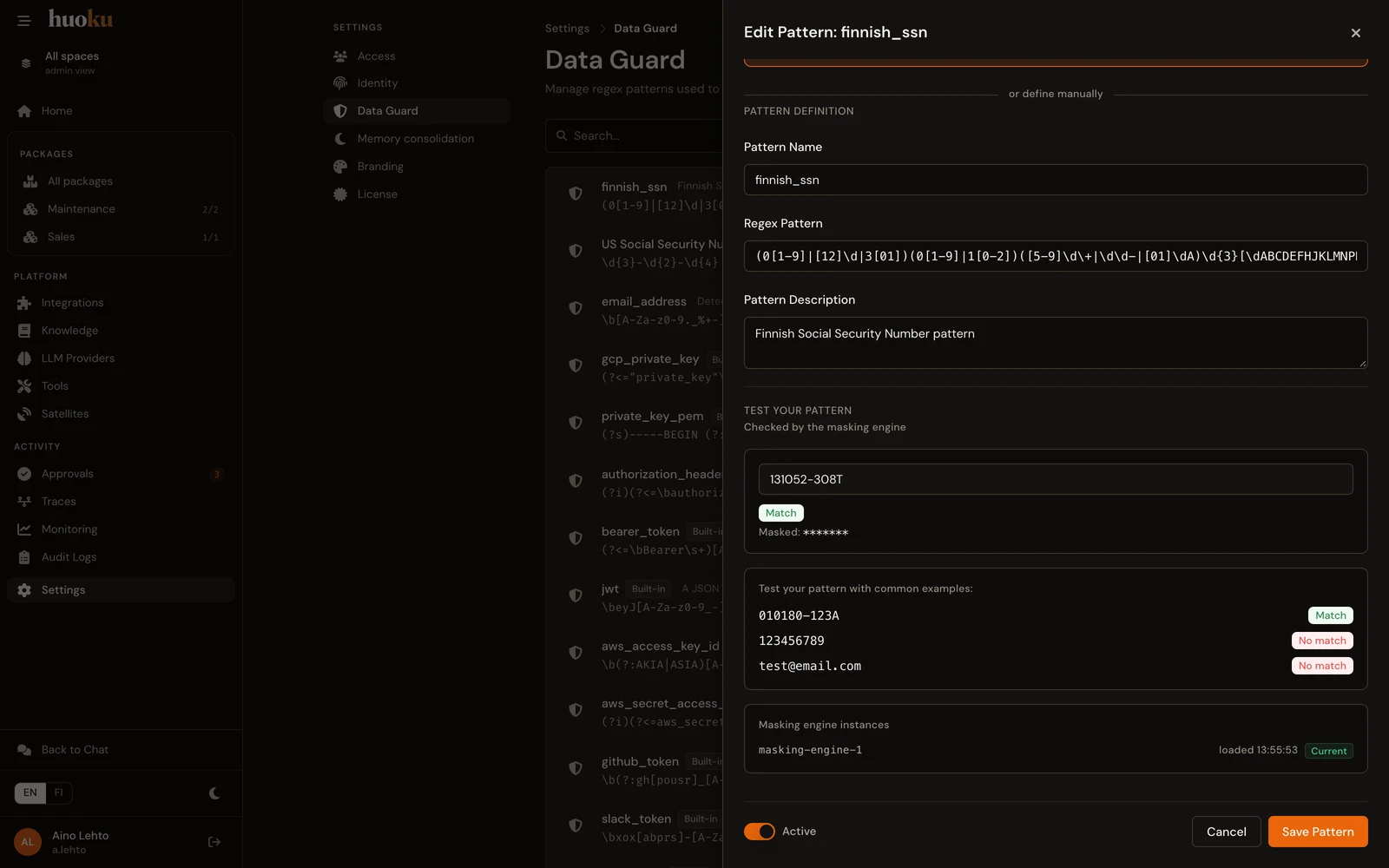Open License settings section
This screenshot has width=1389, height=868.
point(417,194)
